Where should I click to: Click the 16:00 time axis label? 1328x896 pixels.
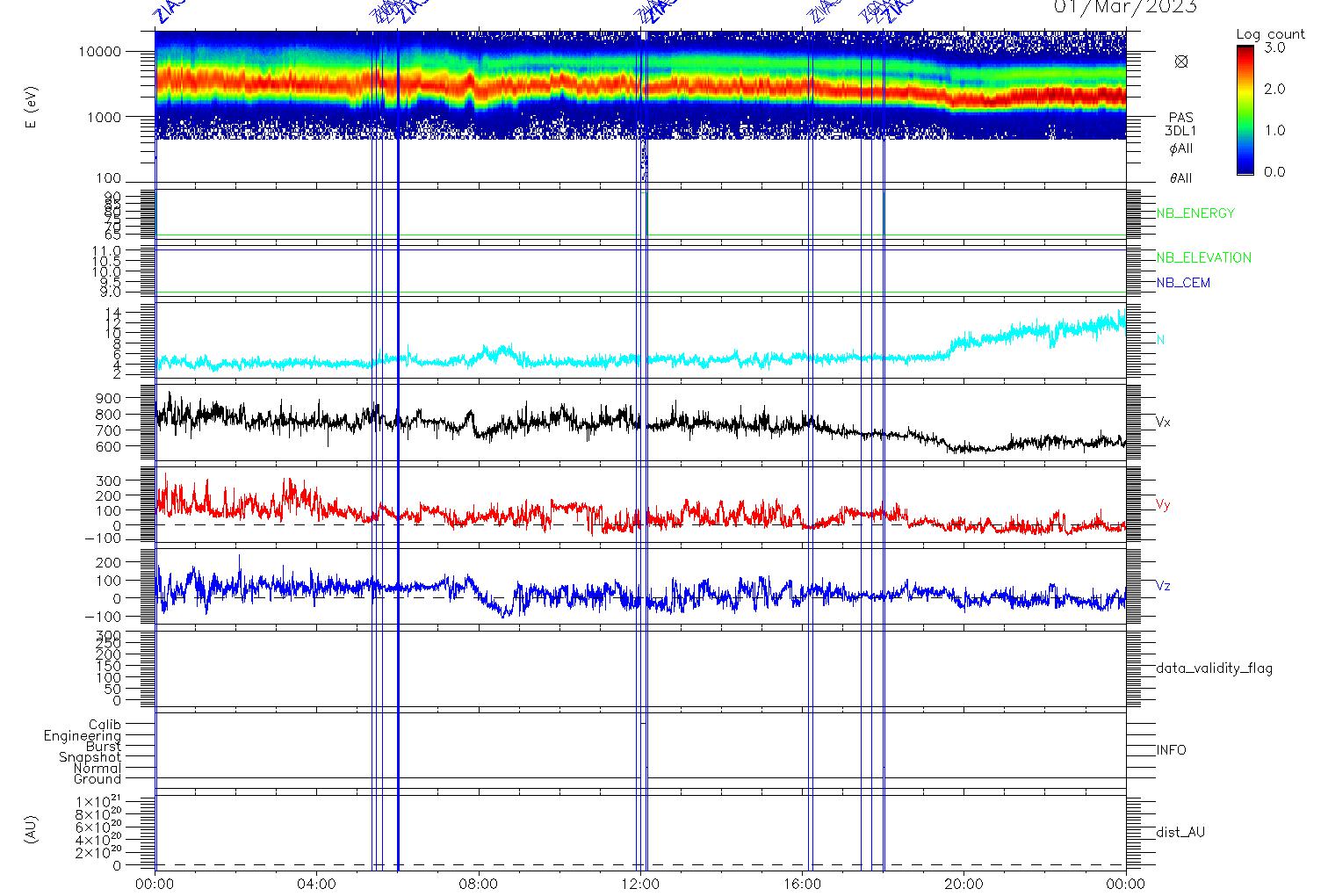[x=802, y=884]
